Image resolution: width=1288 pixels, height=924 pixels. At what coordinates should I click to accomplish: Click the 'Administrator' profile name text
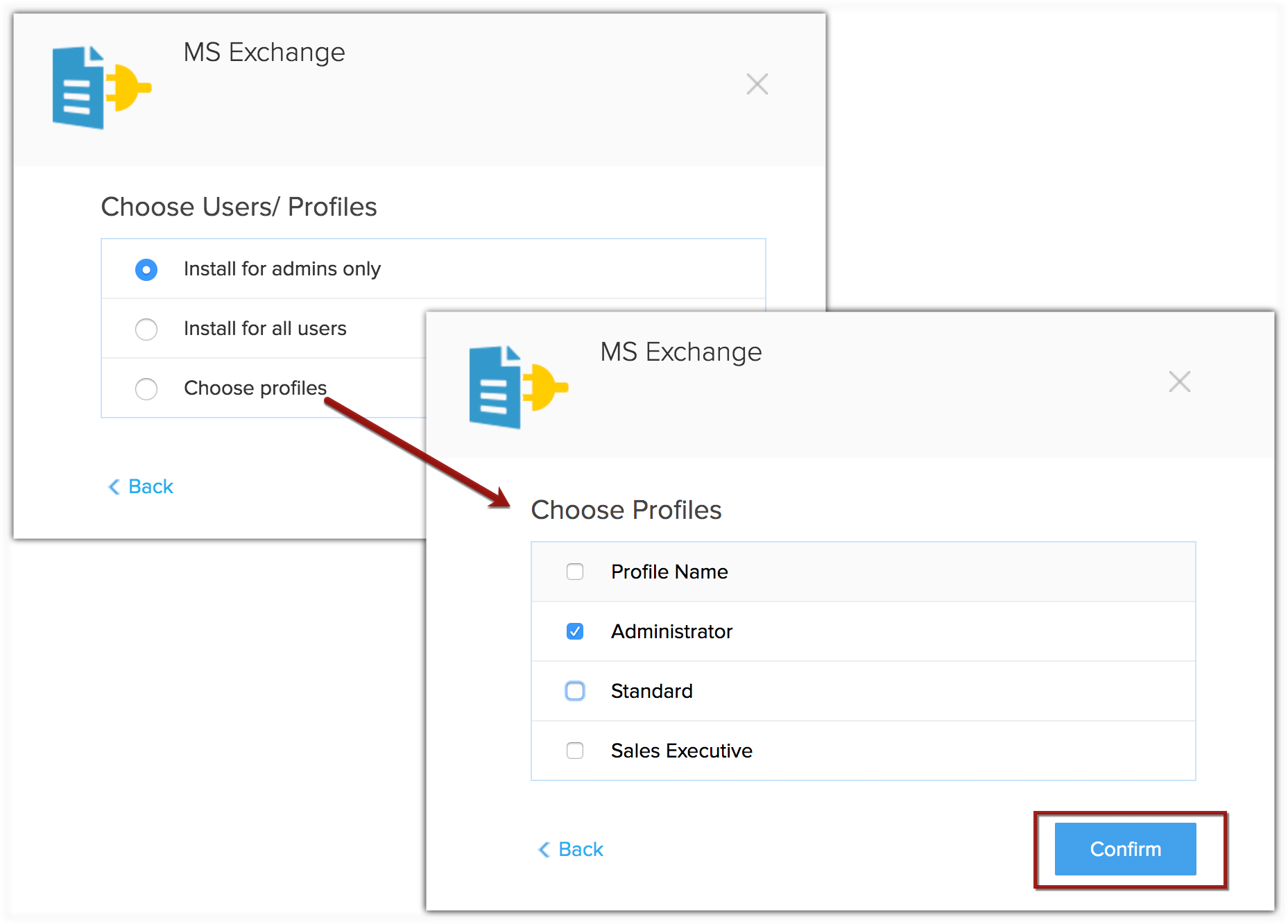click(671, 631)
